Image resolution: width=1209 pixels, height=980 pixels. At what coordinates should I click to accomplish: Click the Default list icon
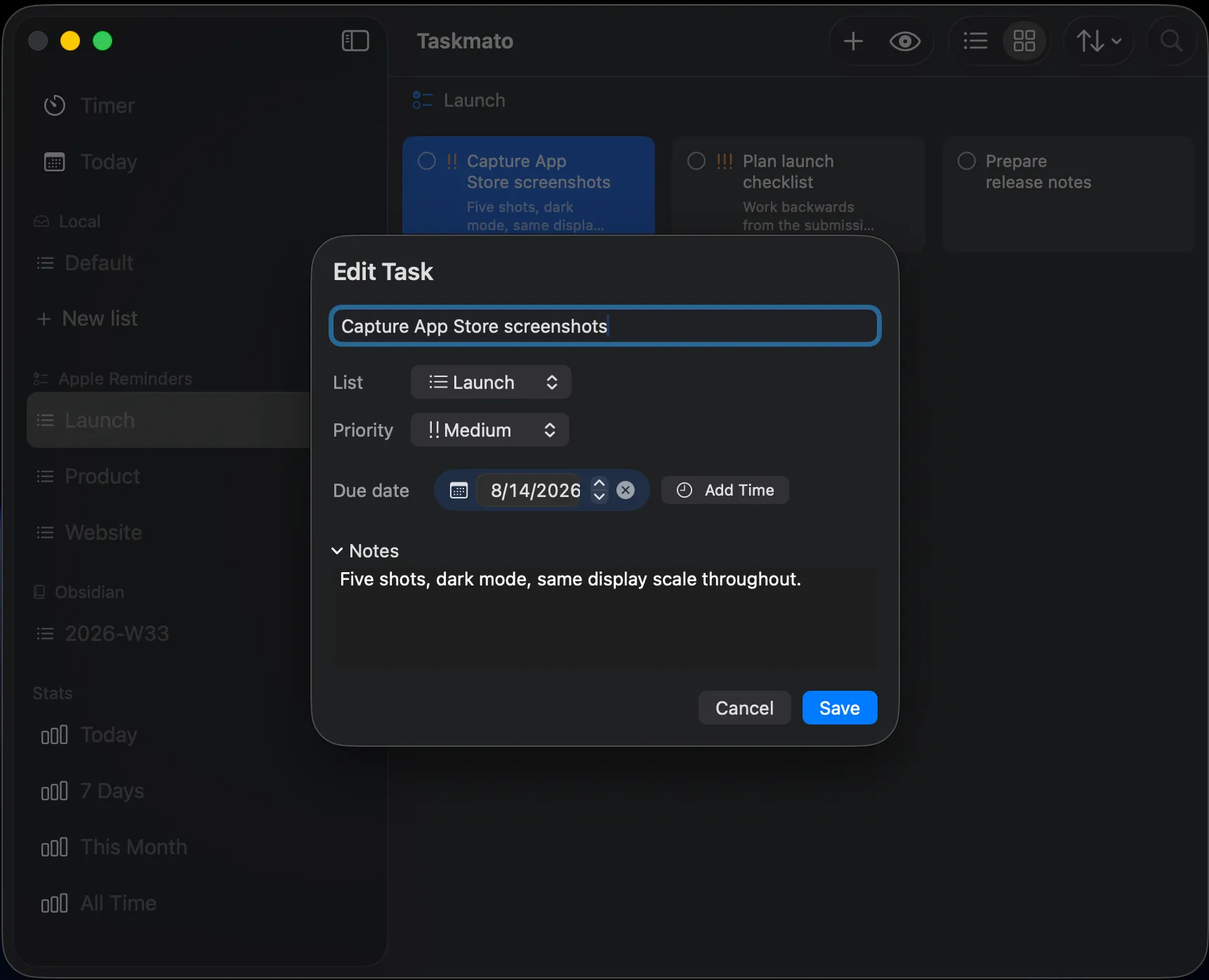45,263
